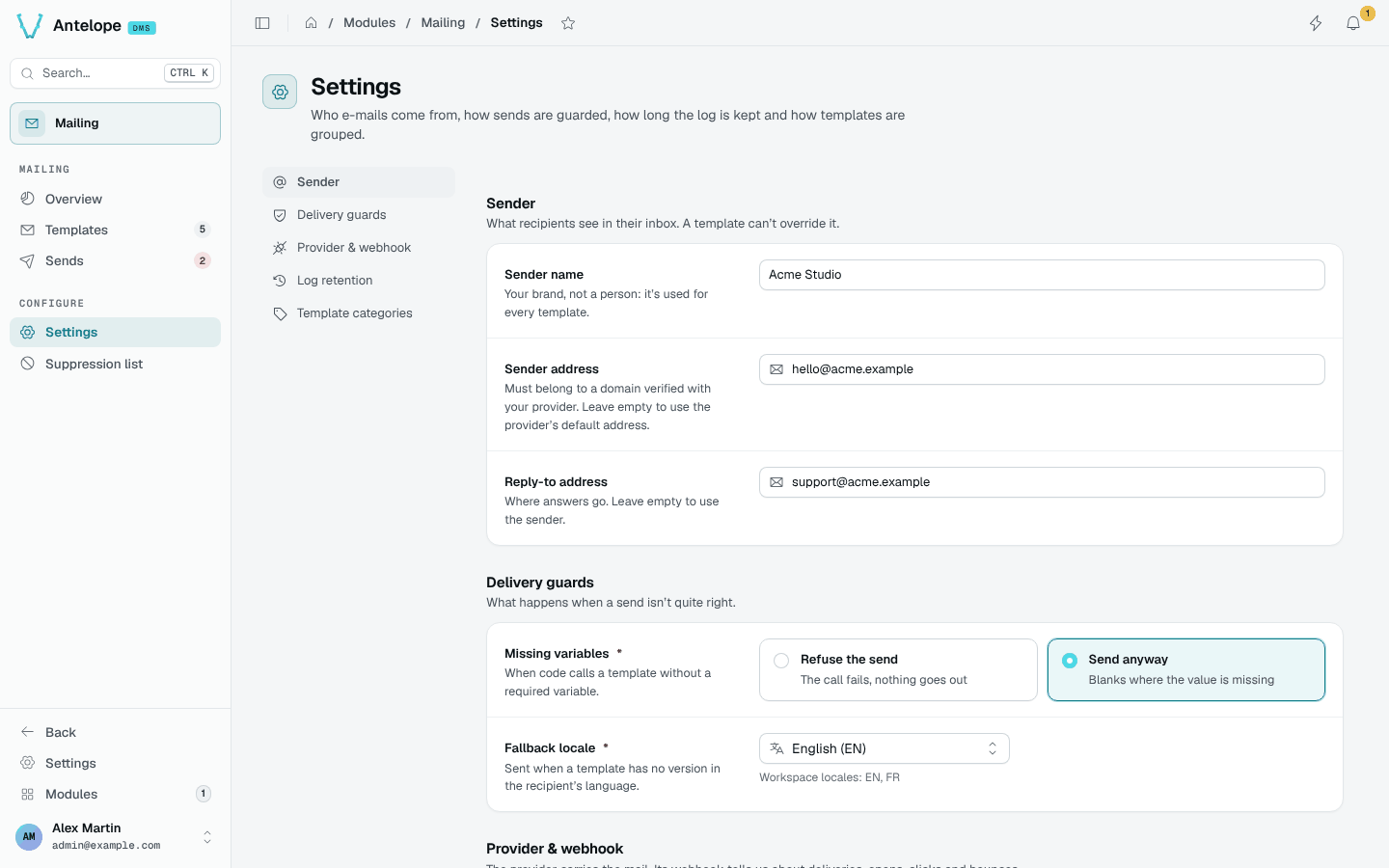Viewport: 1389px width, 868px height.
Task: Open Suppression list in the sidebar
Action: (x=116, y=364)
